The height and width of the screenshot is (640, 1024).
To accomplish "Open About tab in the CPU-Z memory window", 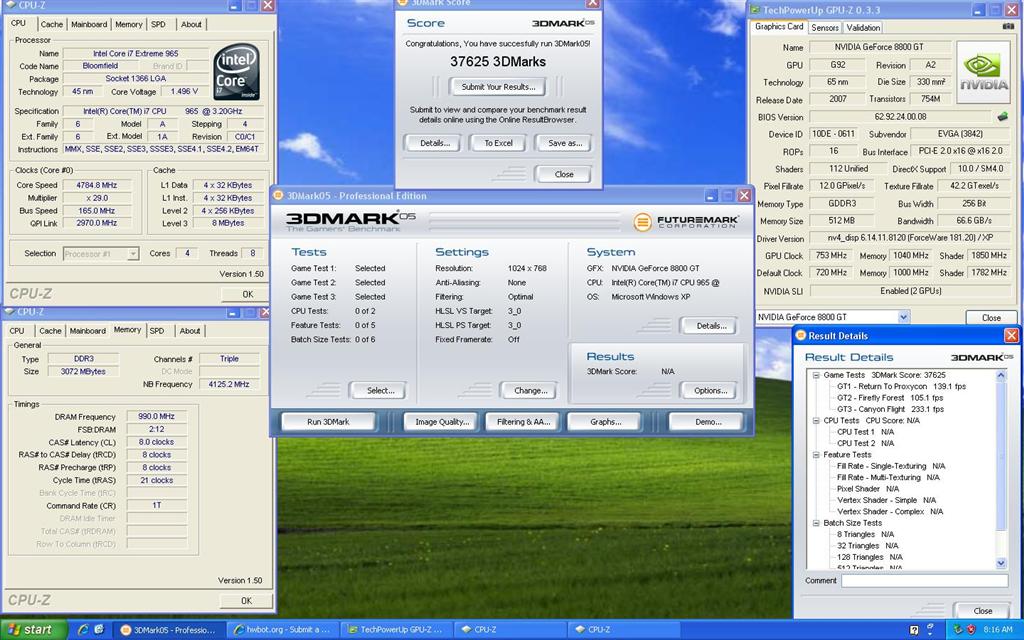I will (190, 330).
